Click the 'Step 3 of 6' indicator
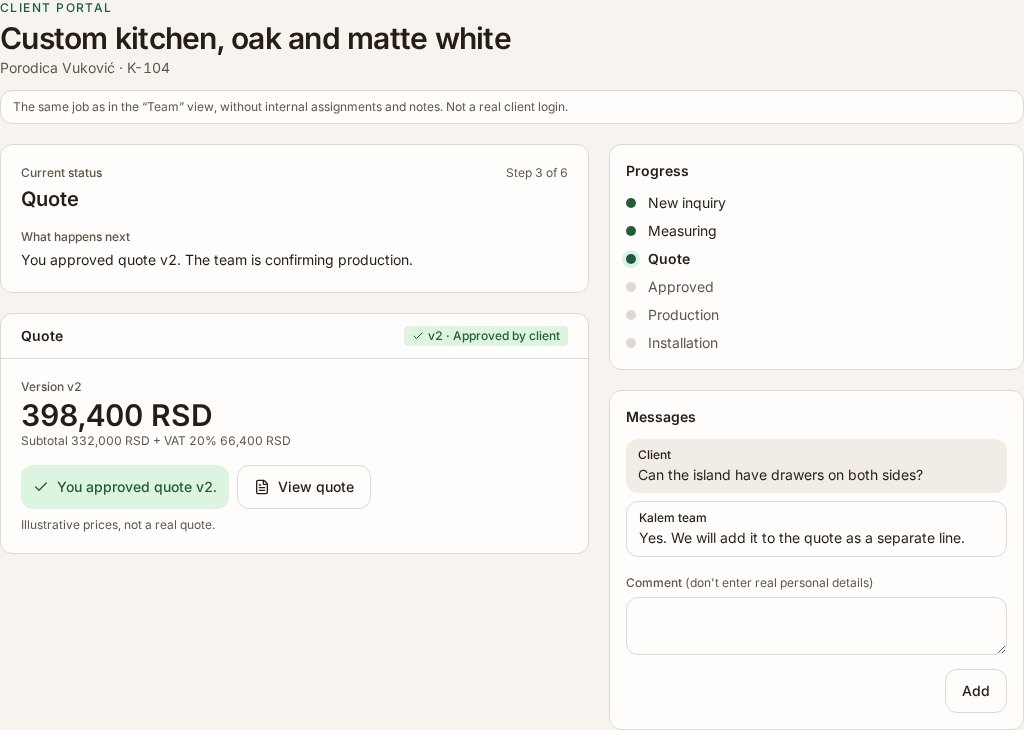Viewport: 1024px width, 730px height. pyautogui.click(x=537, y=173)
